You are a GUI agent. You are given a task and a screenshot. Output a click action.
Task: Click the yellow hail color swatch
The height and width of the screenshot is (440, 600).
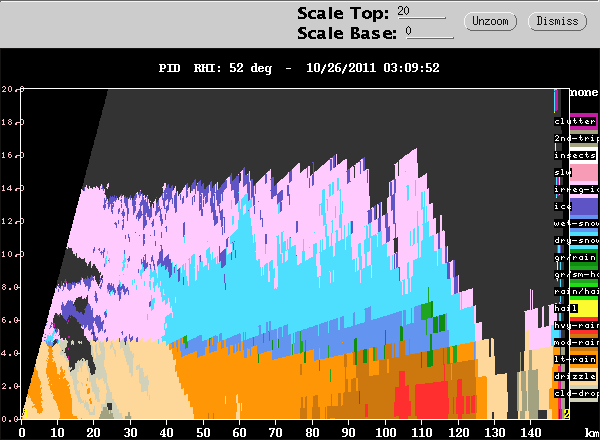click(584, 309)
